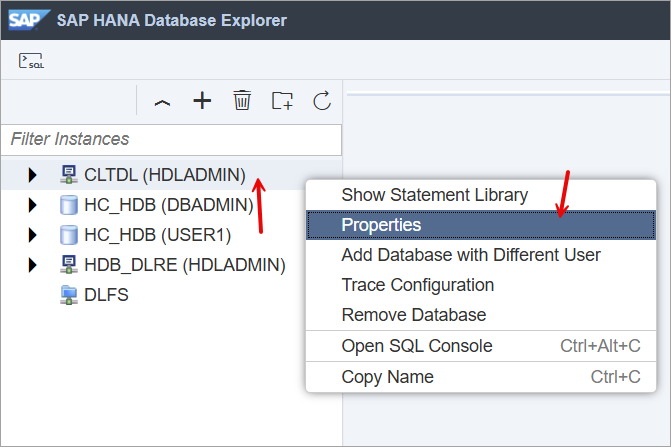The width and height of the screenshot is (671, 447).
Task: Expand the CLTDL (HDLADMIN) node
Action: point(33,175)
